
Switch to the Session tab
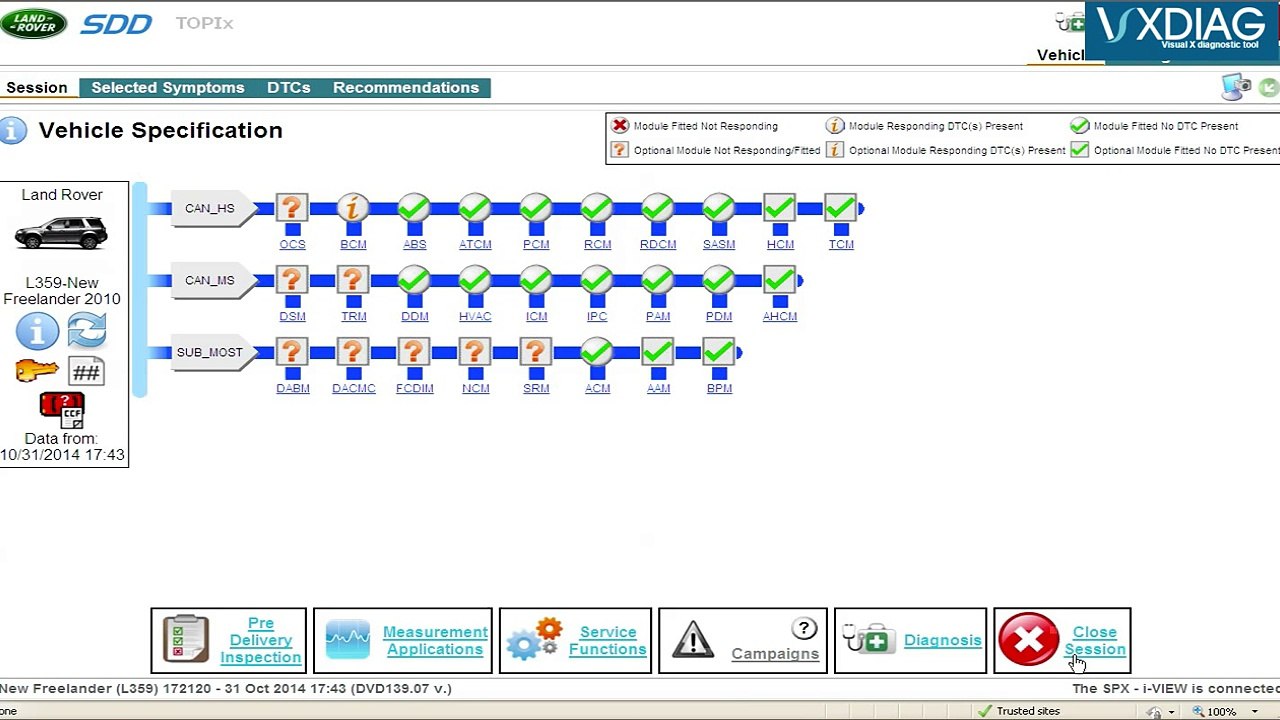click(x=37, y=88)
